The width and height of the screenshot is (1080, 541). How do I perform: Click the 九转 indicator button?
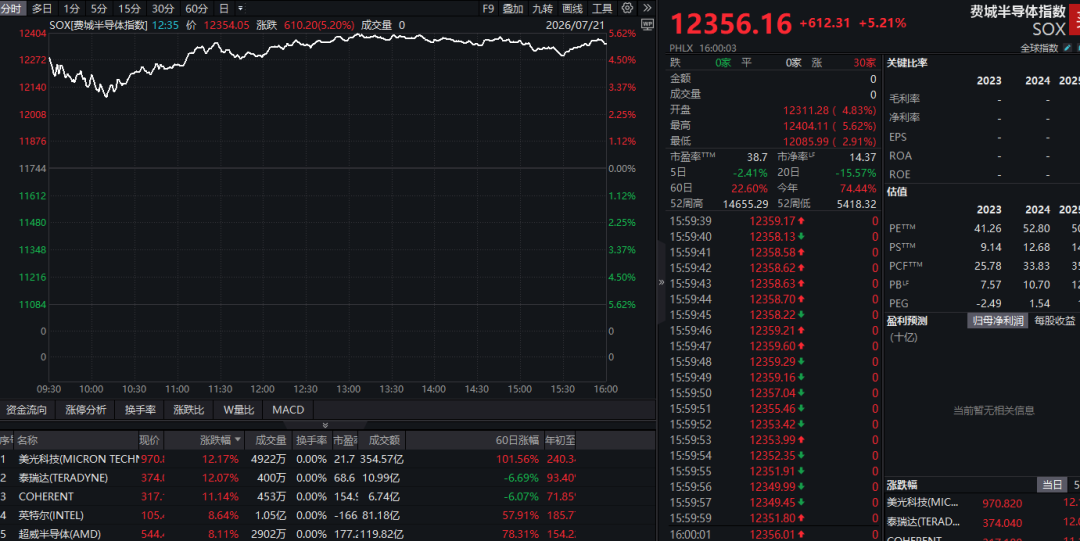(543, 8)
